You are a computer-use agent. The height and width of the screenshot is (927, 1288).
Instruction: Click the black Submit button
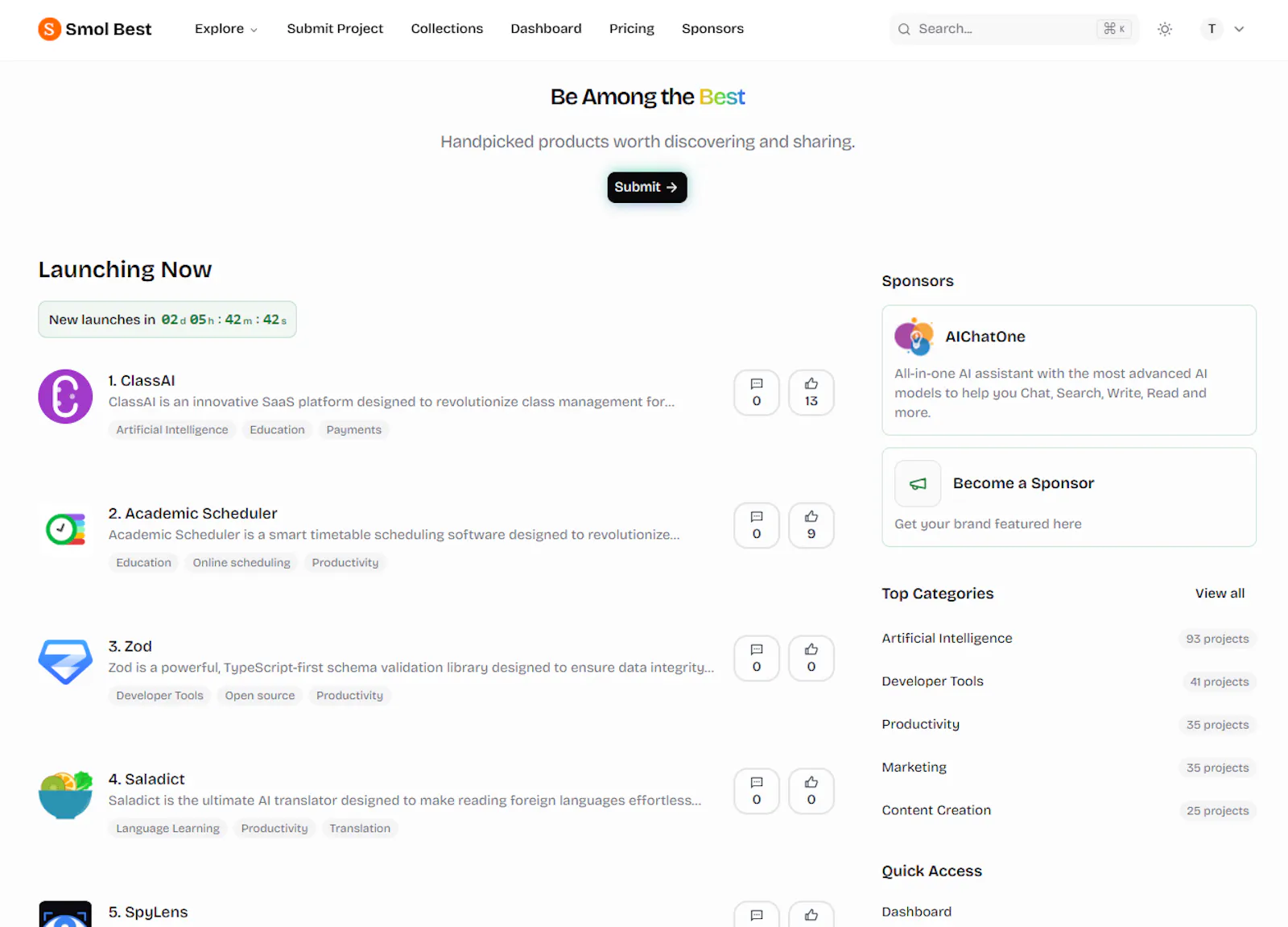pyautogui.click(x=646, y=187)
